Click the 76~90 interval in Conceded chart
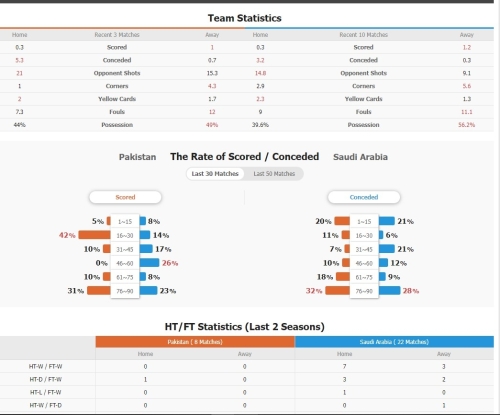 click(x=364, y=291)
